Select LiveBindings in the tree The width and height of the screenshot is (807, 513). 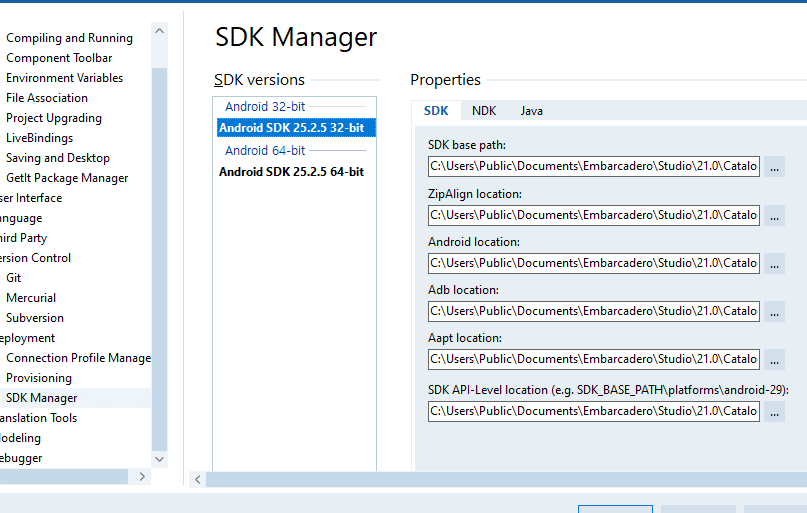(x=39, y=138)
